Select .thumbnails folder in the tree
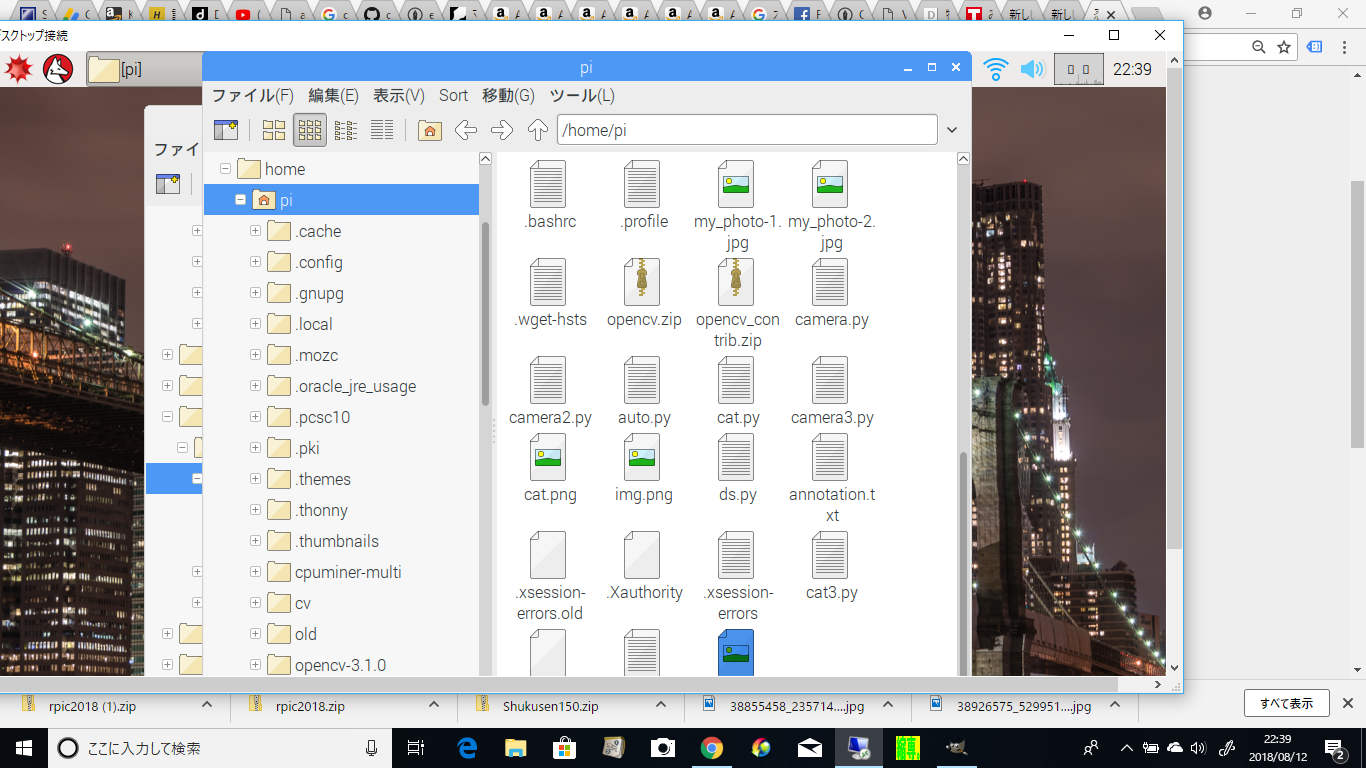This screenshot has height=768, width=1366. click(336, 541)
